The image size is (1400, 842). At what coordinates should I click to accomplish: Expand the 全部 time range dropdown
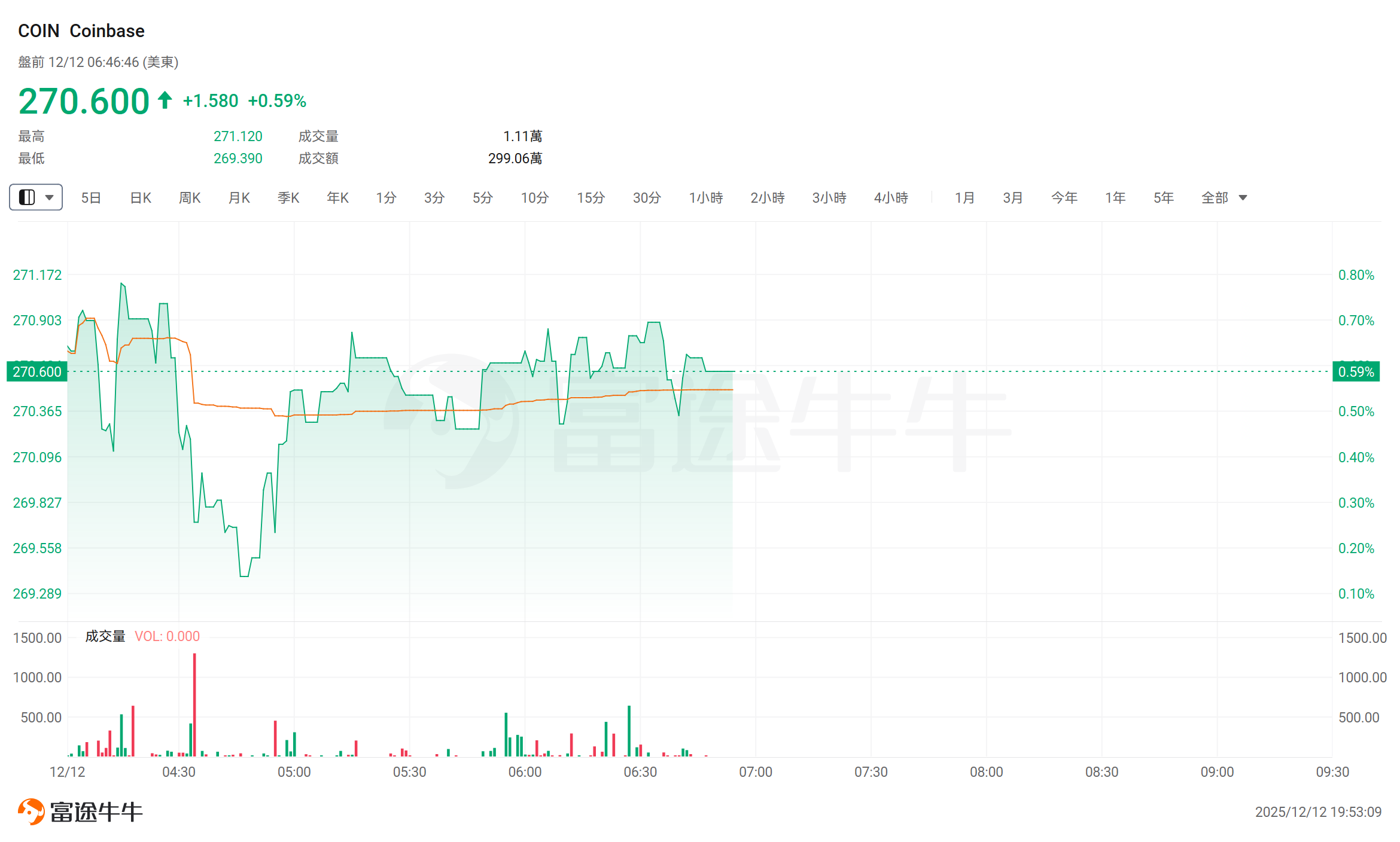click(x=1224, y=198)
